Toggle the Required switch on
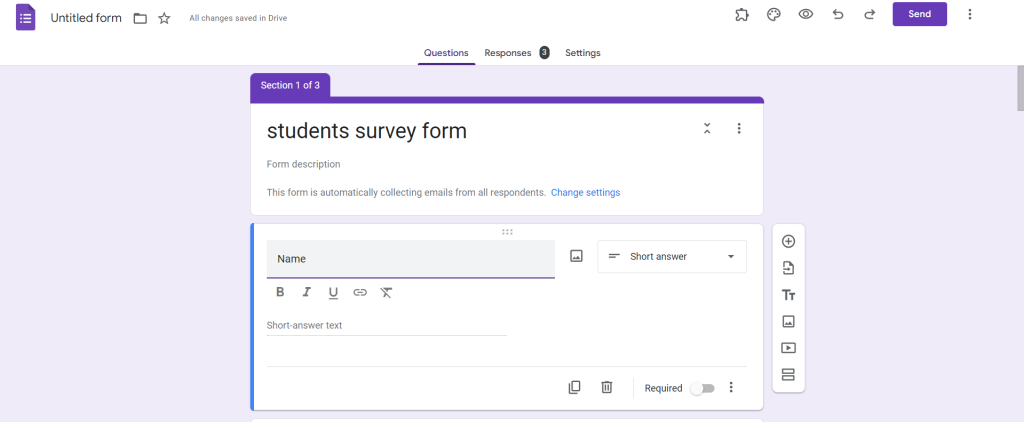Viewport: 1024px width, 422px height. pyautogui.click(x=703, y=388)
